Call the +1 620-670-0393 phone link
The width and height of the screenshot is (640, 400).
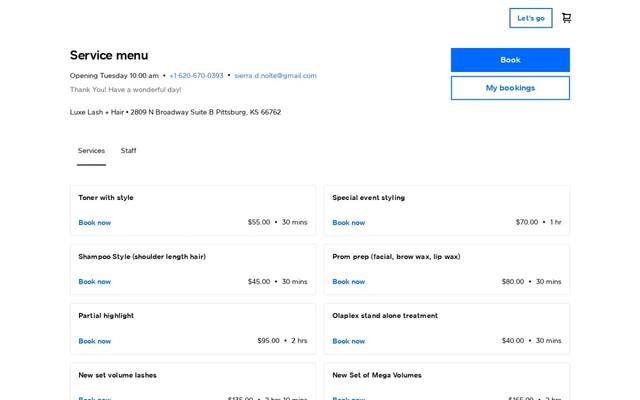[196, 76]
